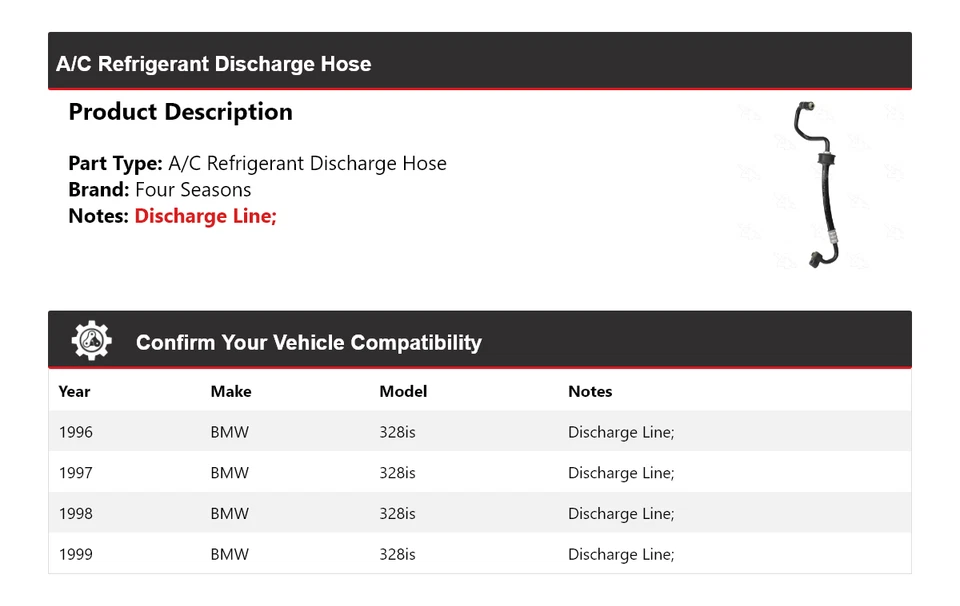The height and width of the screenshot is (606, 960).
Task: Click the Product Description heading
Action: click(x=180, y=112)
